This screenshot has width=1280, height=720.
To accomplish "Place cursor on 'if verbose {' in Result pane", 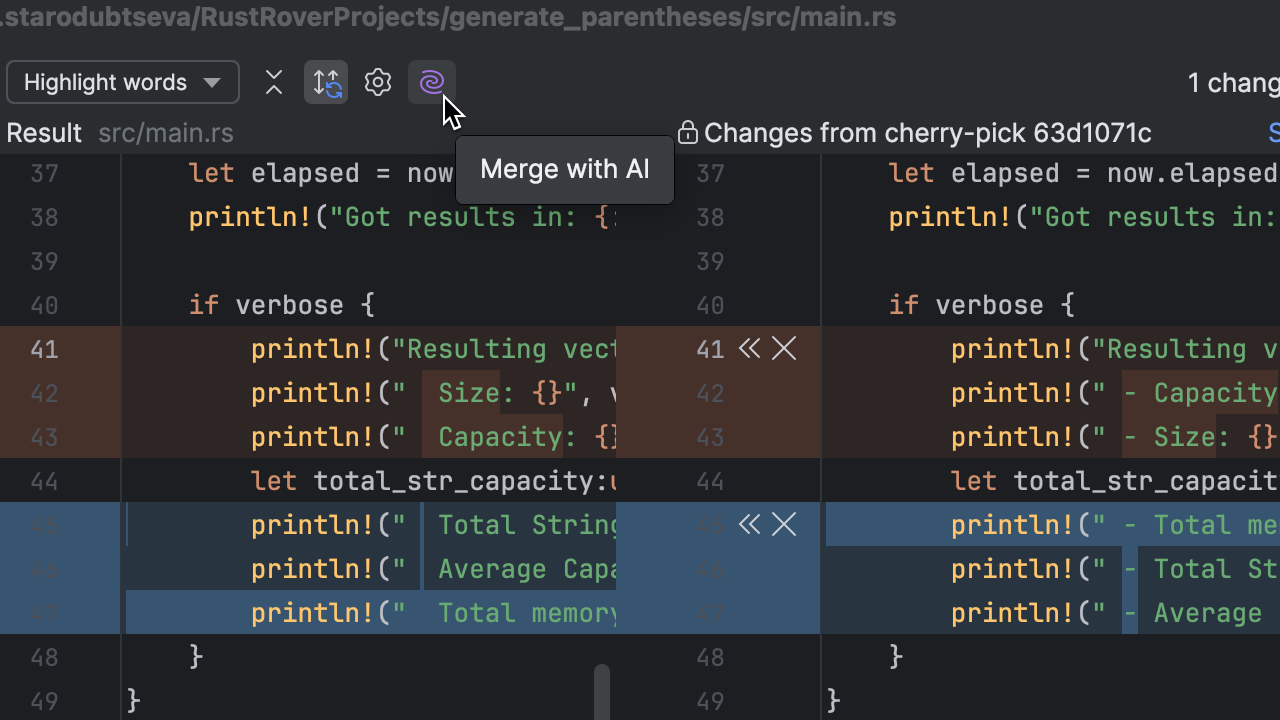I will (281, 305).
